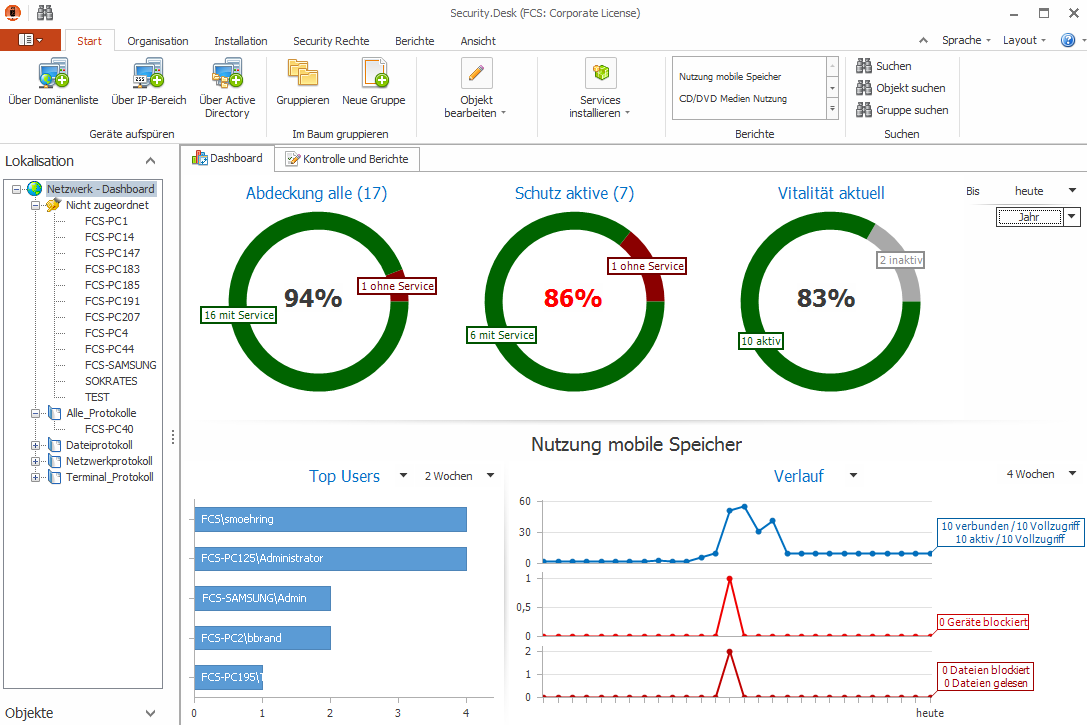1087x725 pixels.
Task: Open the orange application menu button
Action: pos(31,40)
